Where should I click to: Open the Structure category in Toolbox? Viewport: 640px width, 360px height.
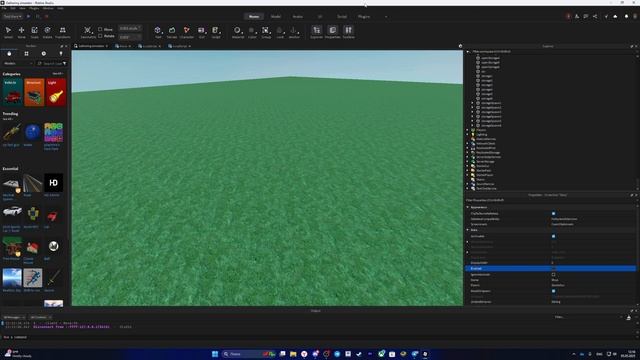tap(34, 92)
